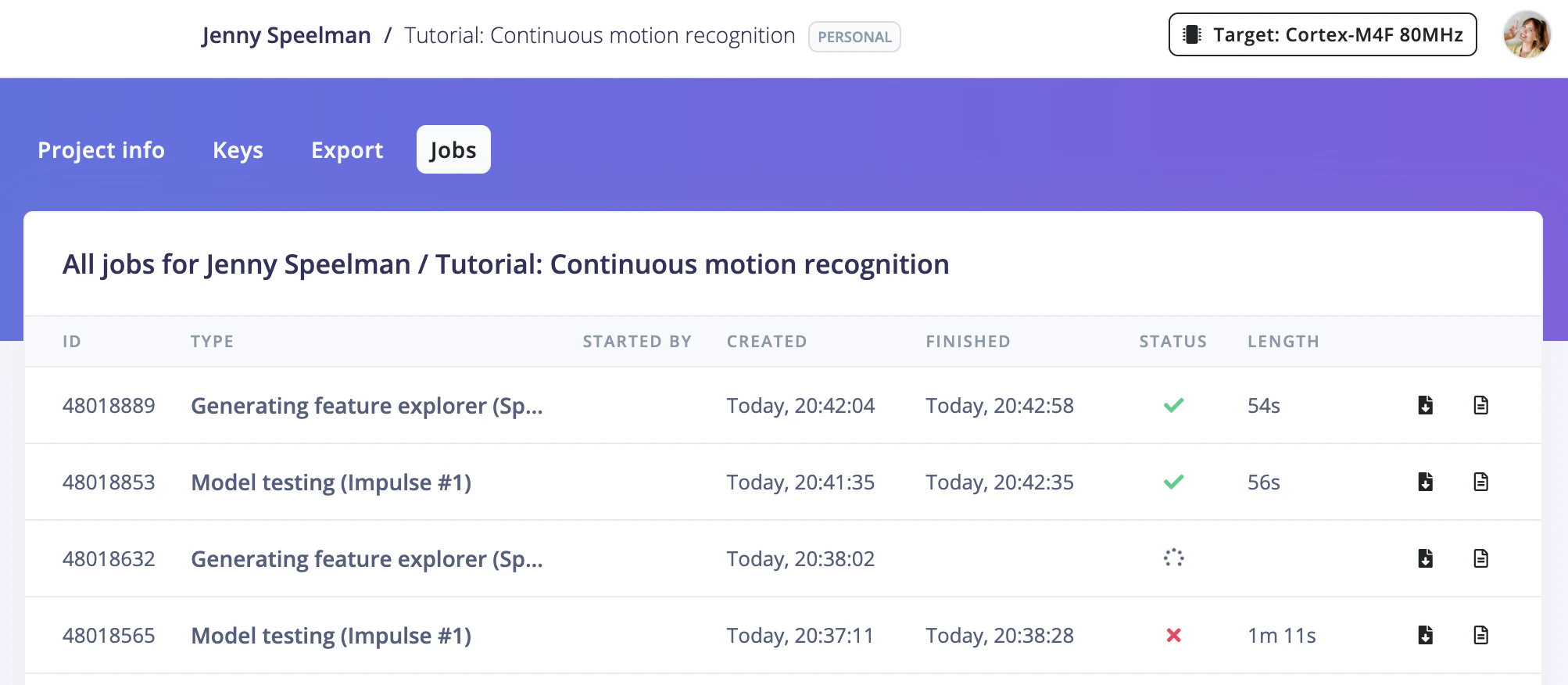Open Jenny Speelman breadcrumb link

[286, 36]
